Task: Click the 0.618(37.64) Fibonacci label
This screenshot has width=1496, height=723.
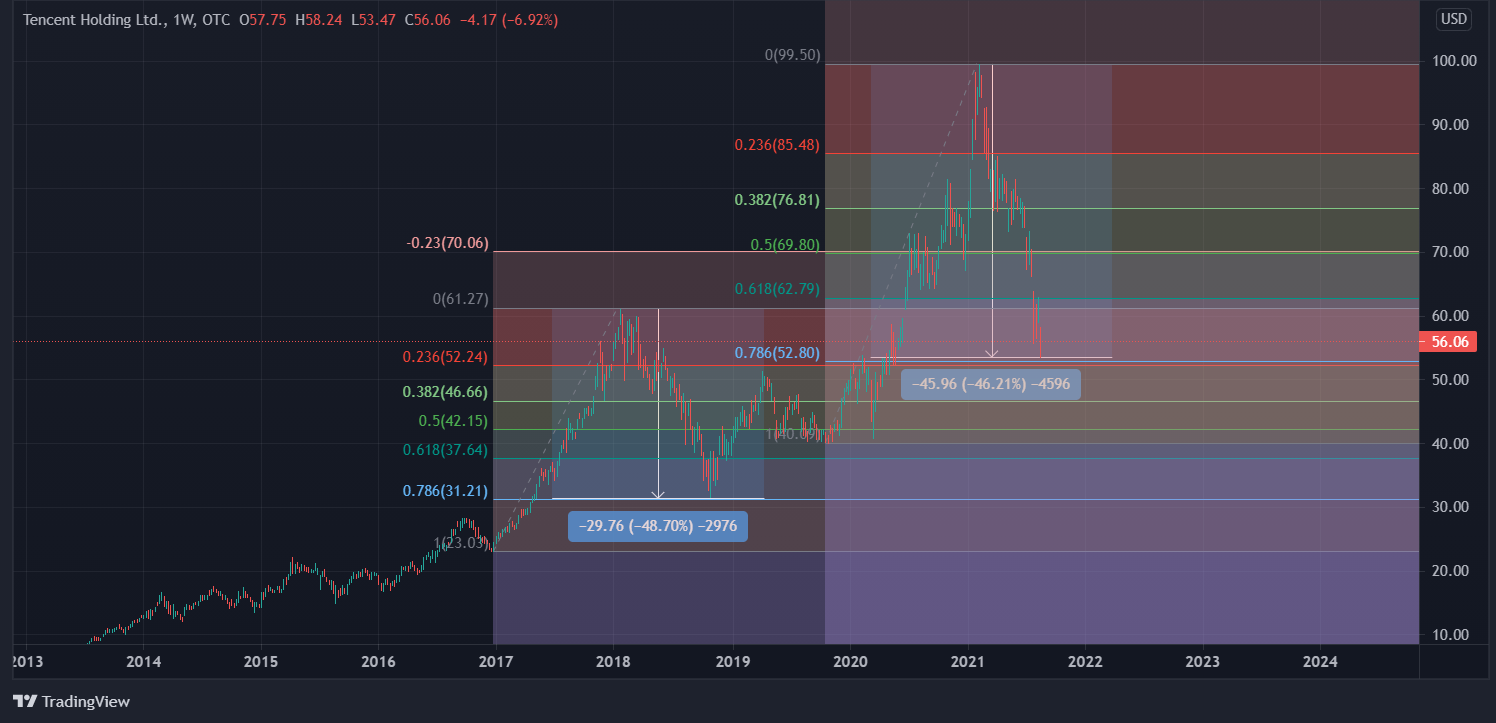Action: pos(446,450)
